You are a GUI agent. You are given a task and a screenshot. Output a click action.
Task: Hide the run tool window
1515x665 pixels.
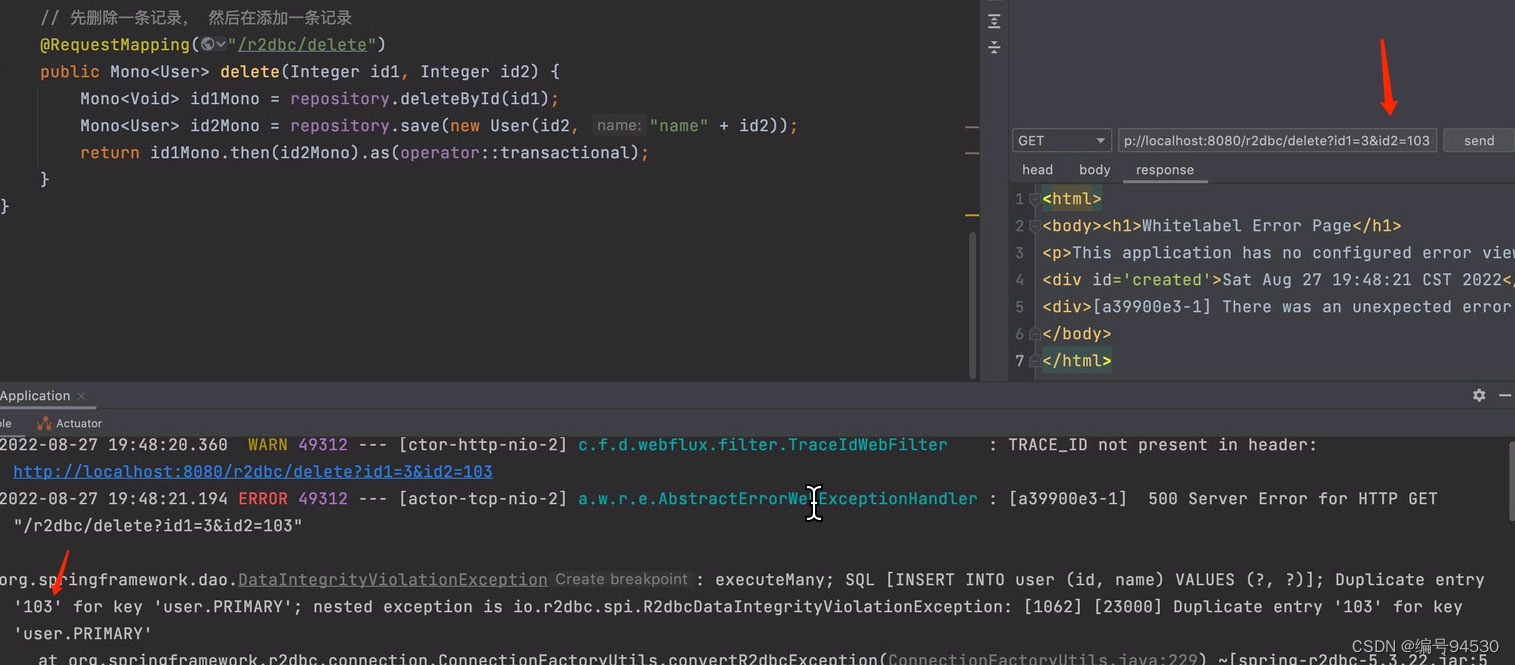click(1505, 395)
